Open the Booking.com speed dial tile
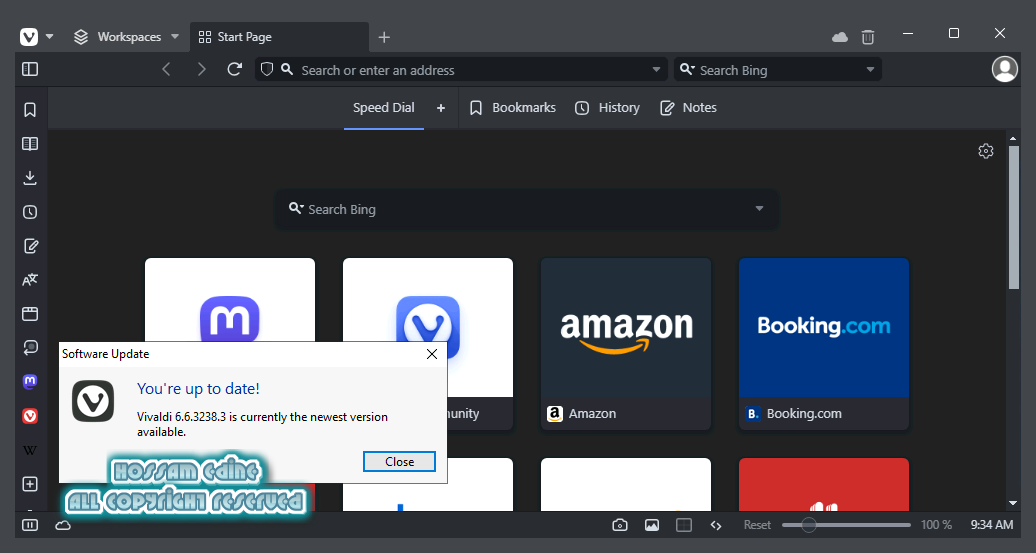Image resolution: width=1036 pixels, height=553 pixels. click(824, 344)
